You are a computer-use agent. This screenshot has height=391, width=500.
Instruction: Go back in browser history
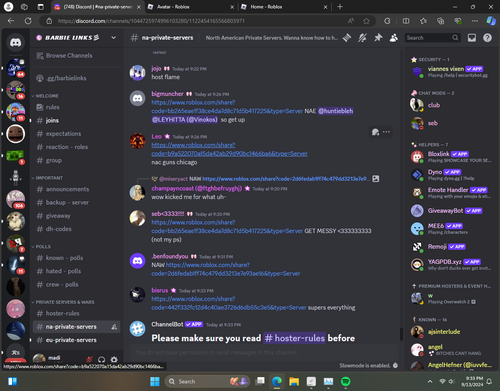[x=11, y=21]
